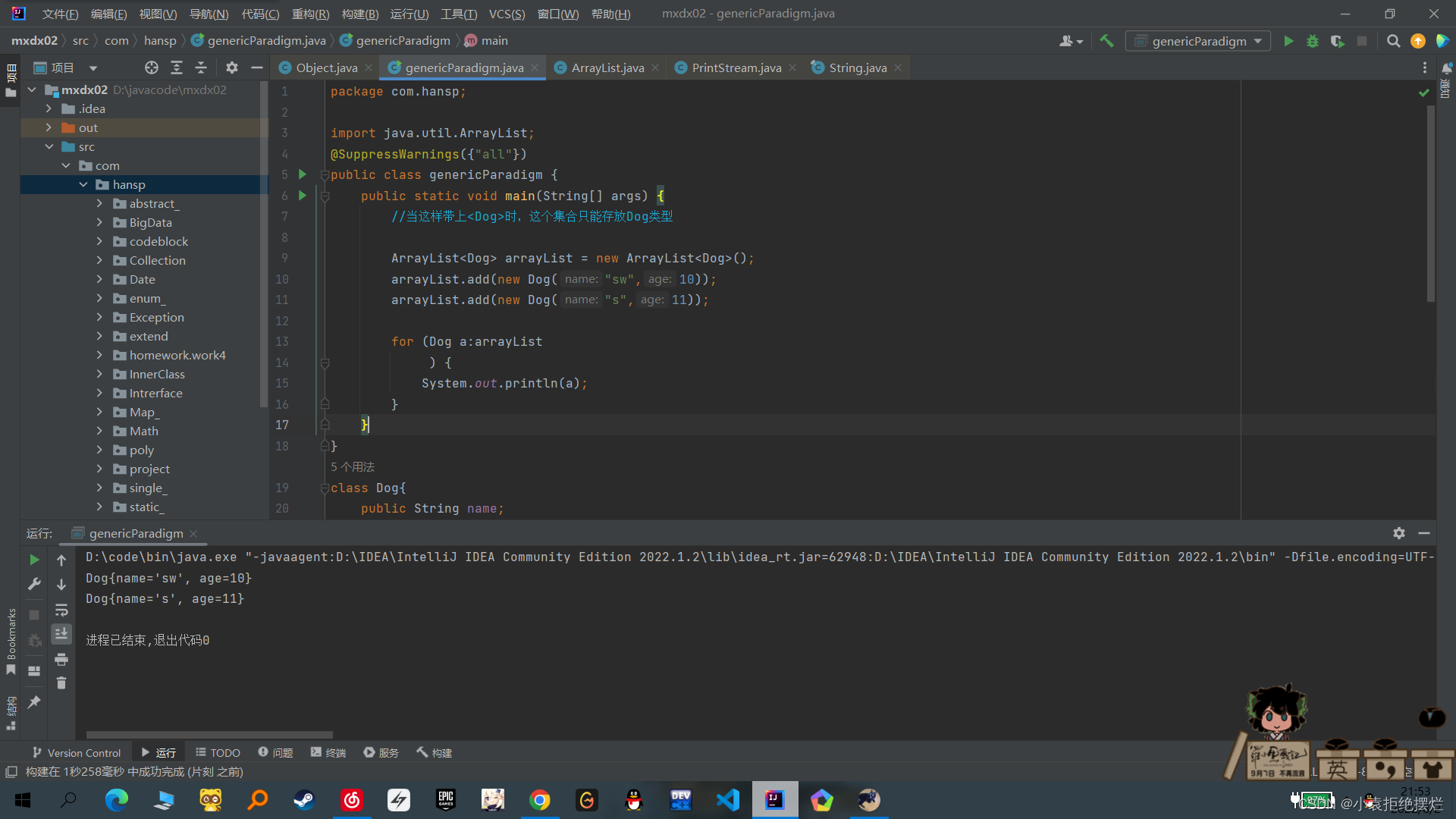Open the VCS(S) menu
This screenshot has height=819, width=1456.
pyautogui.click(x=507, y=14)
